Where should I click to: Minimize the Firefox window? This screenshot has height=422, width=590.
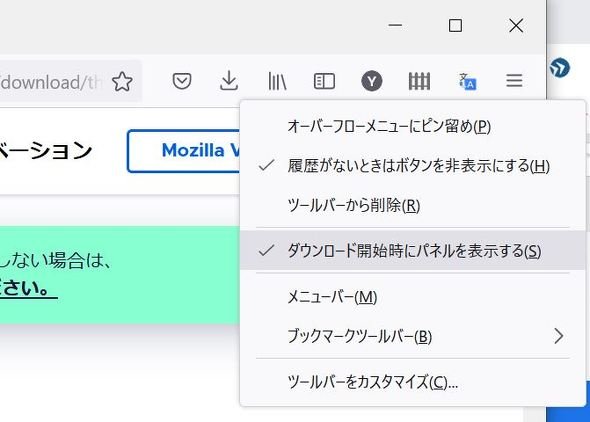pyautogui.click(x=395, y=26)
